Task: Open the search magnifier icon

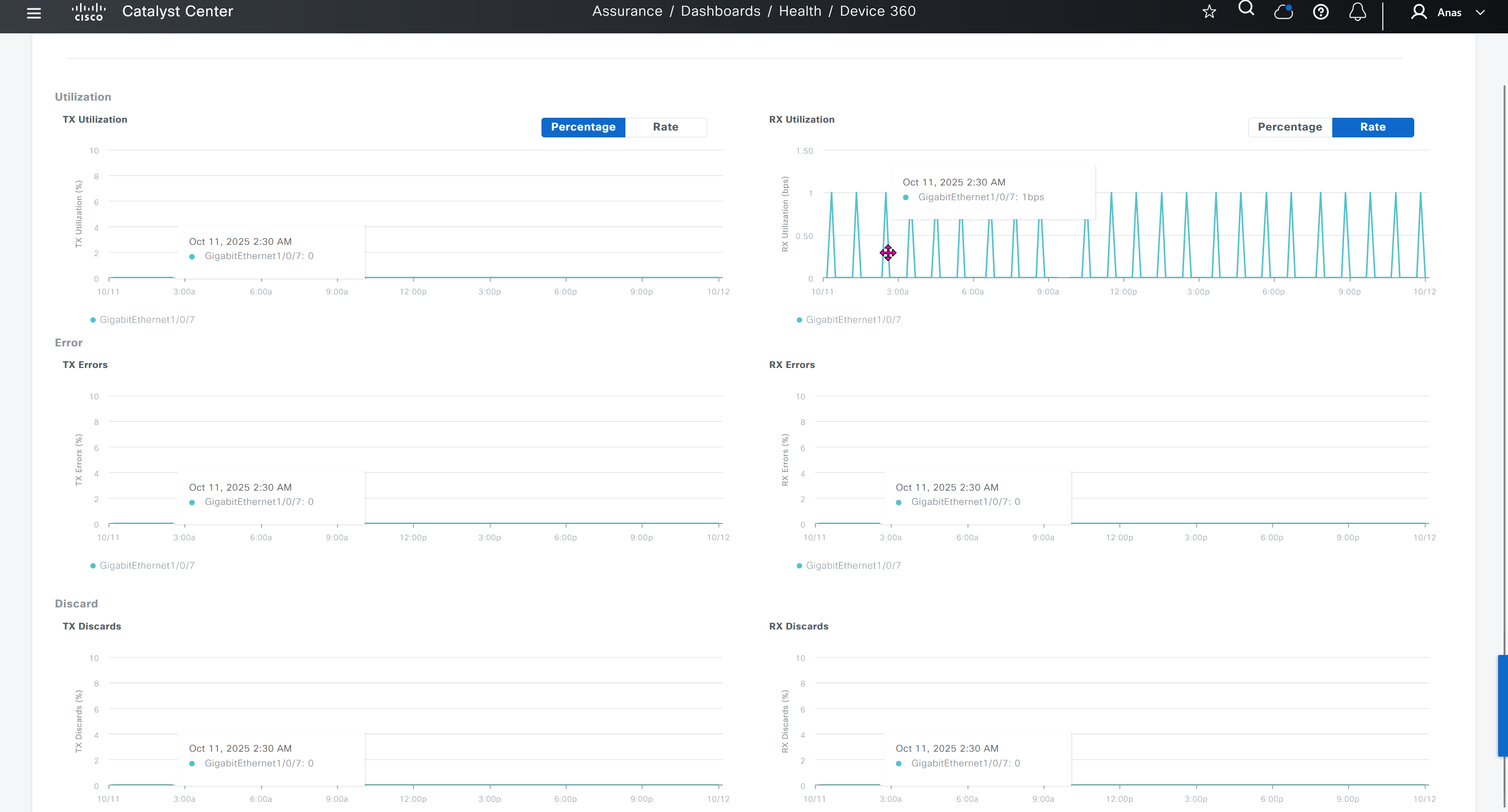Action: coord(1246,9)
